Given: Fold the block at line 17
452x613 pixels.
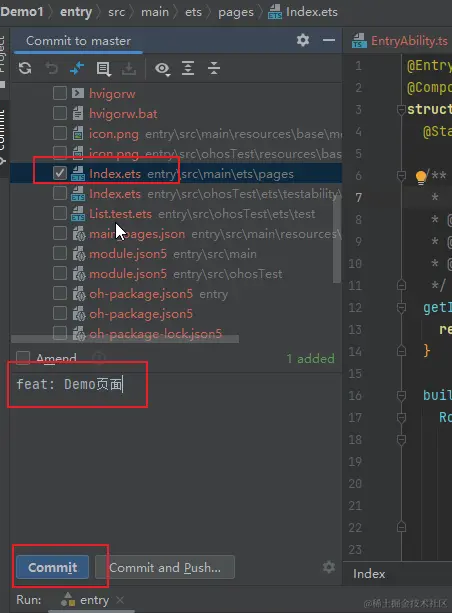Looking at the screenshot, I should pyautogui.click(x=401, y=418).
